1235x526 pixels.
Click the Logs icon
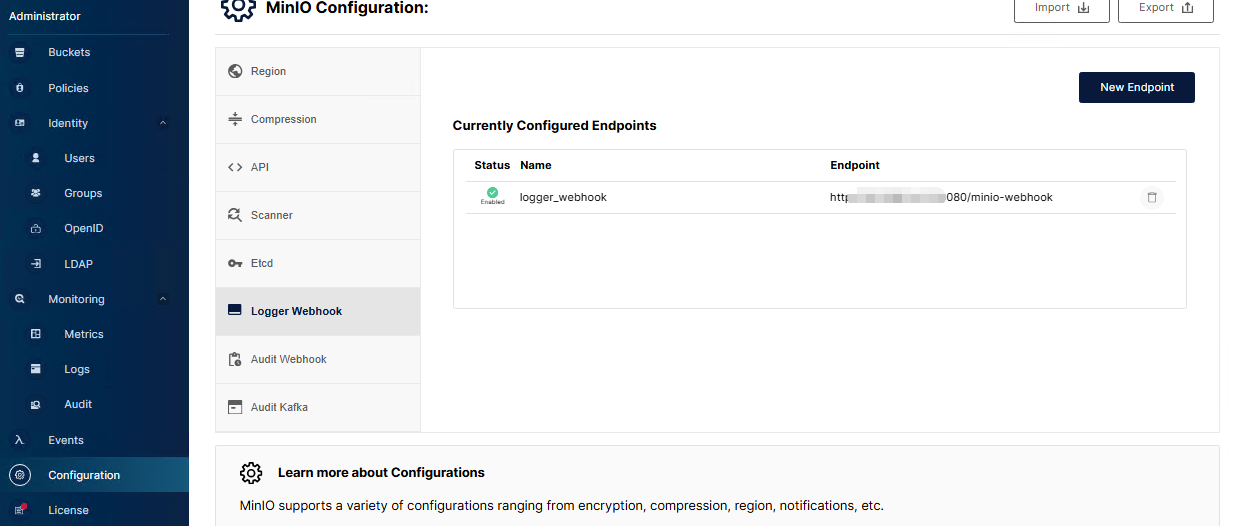point(36,369)
